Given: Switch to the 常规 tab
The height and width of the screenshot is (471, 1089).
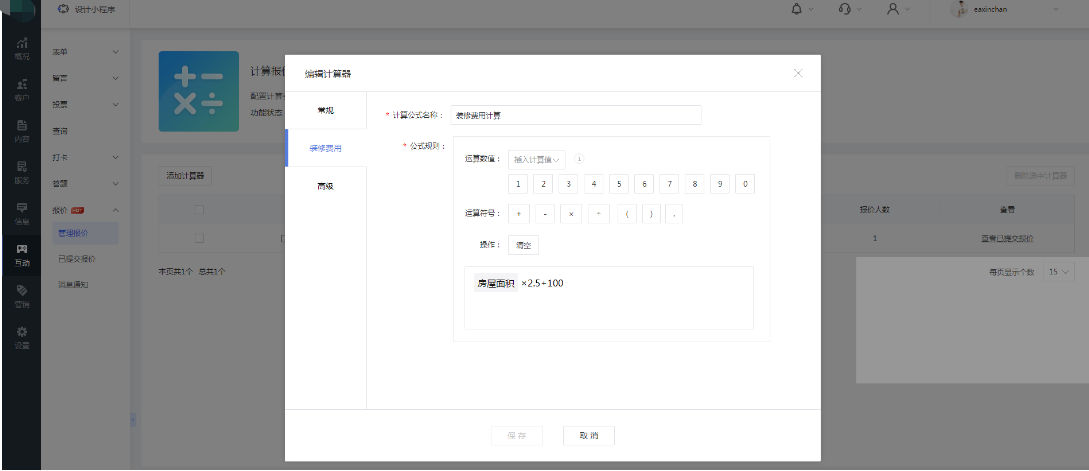Looking at the screenshot, I should (325, 109).
